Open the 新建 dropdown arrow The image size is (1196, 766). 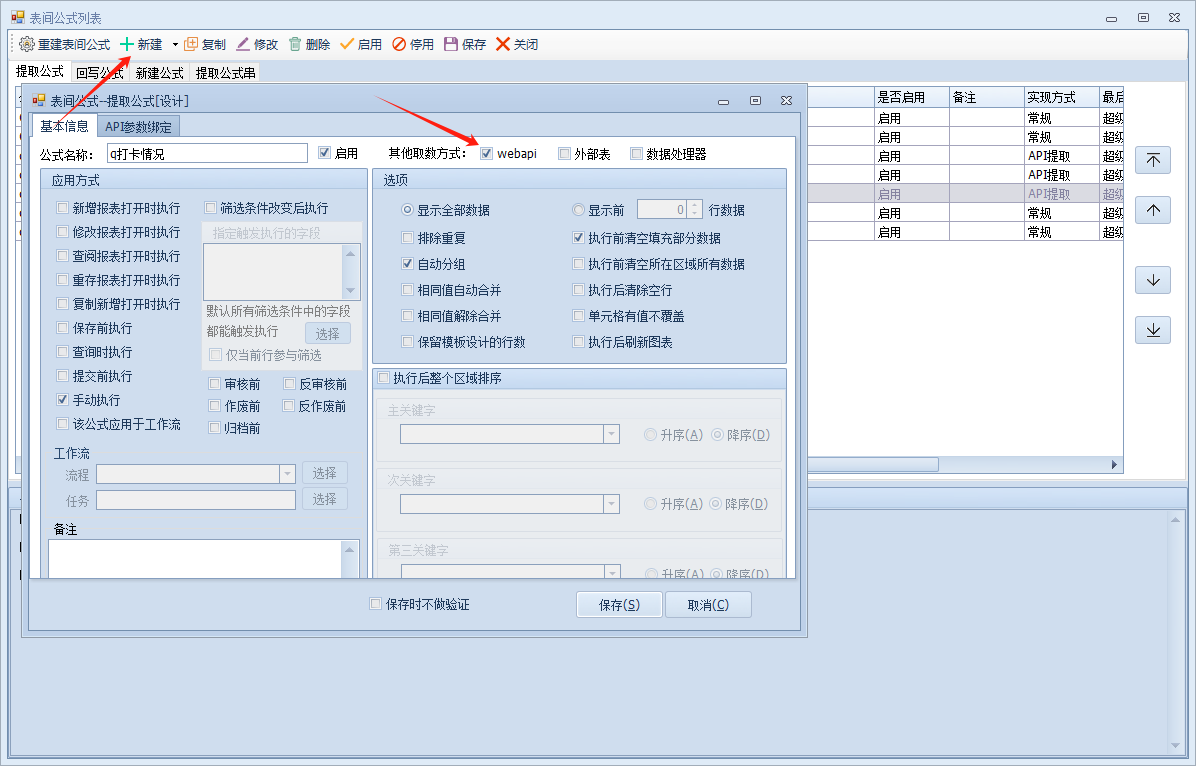click(175, 45)
